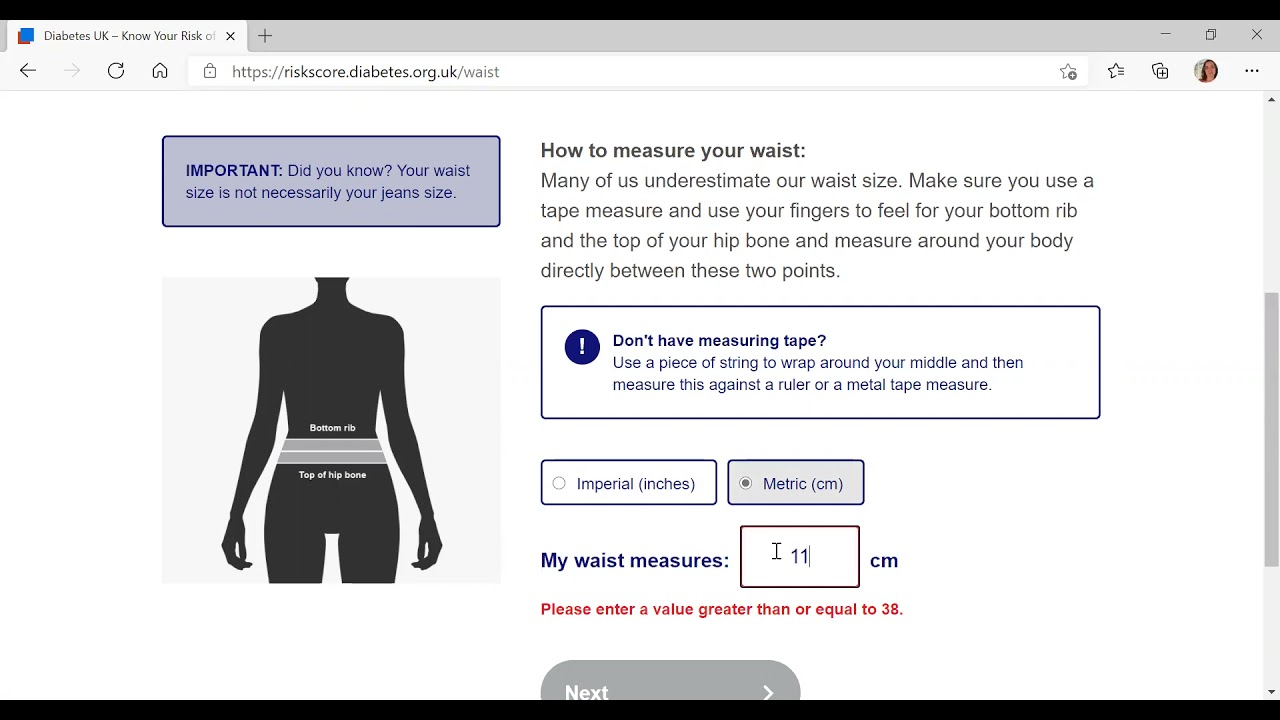
Task: View site security lock info
Action: pos(209,72)
